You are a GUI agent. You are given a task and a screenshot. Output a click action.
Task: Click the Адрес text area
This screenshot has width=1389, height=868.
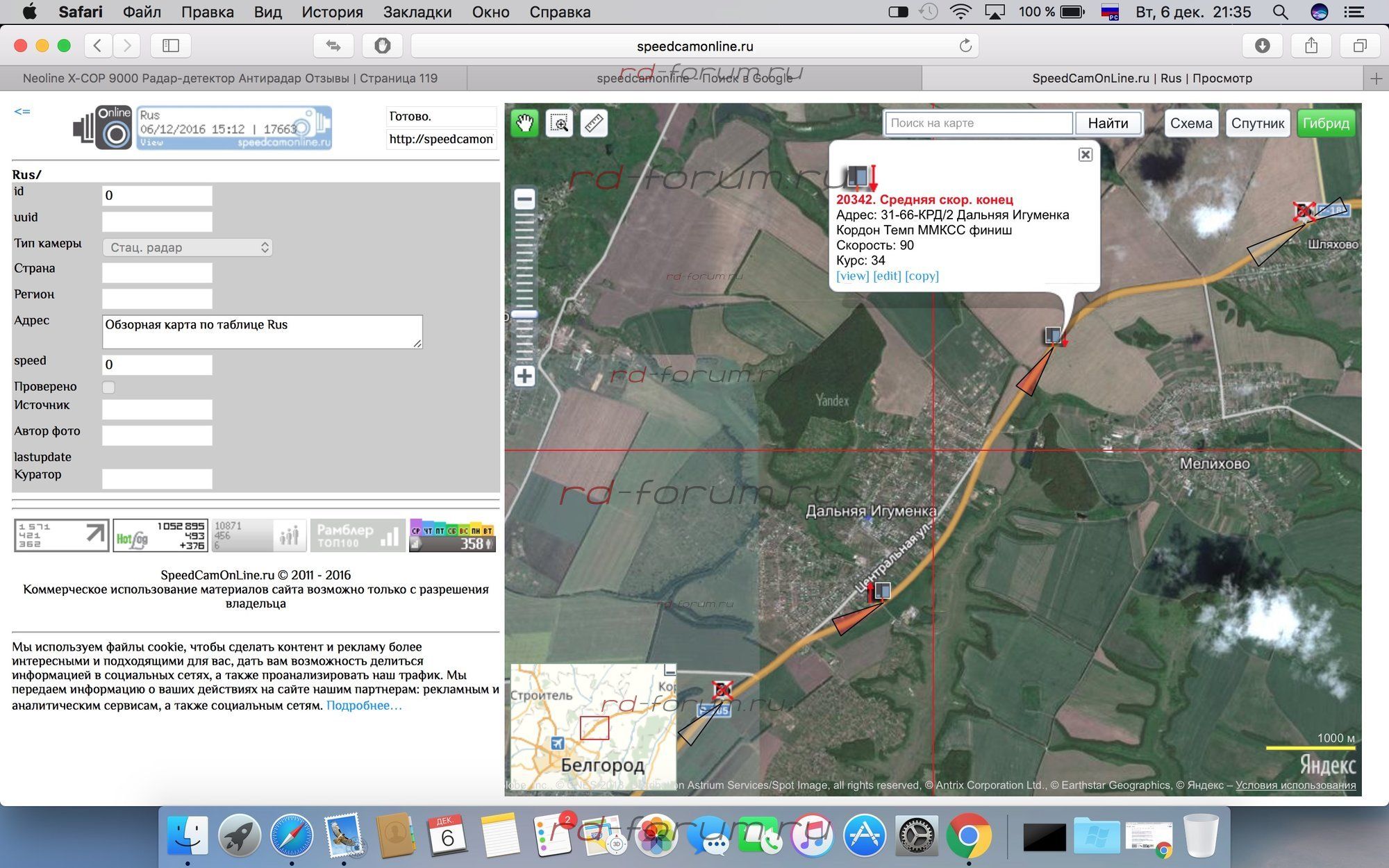coord(262,332)
